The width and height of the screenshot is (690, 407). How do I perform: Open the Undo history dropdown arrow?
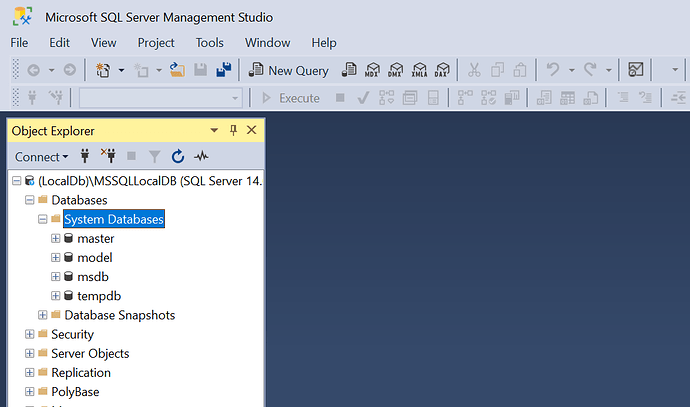[571, 70]
